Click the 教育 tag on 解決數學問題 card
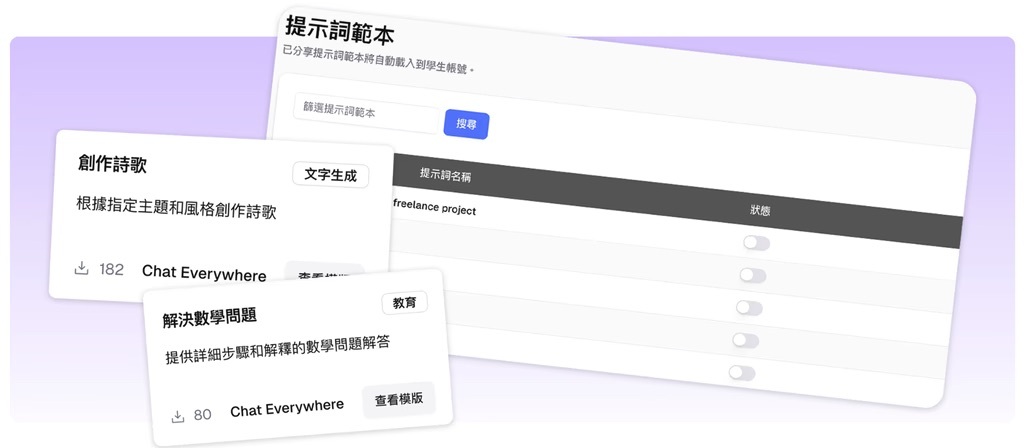Viewport: 1024px width, 448px height. 404,303
